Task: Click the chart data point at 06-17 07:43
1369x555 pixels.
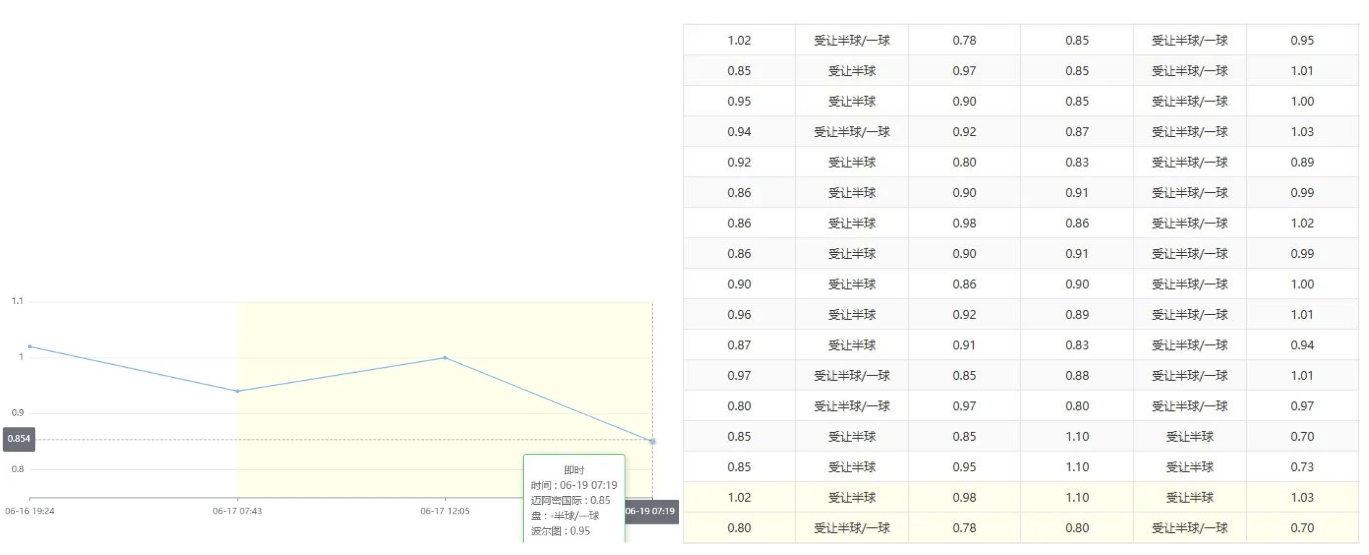Action: tap(237, 391)
